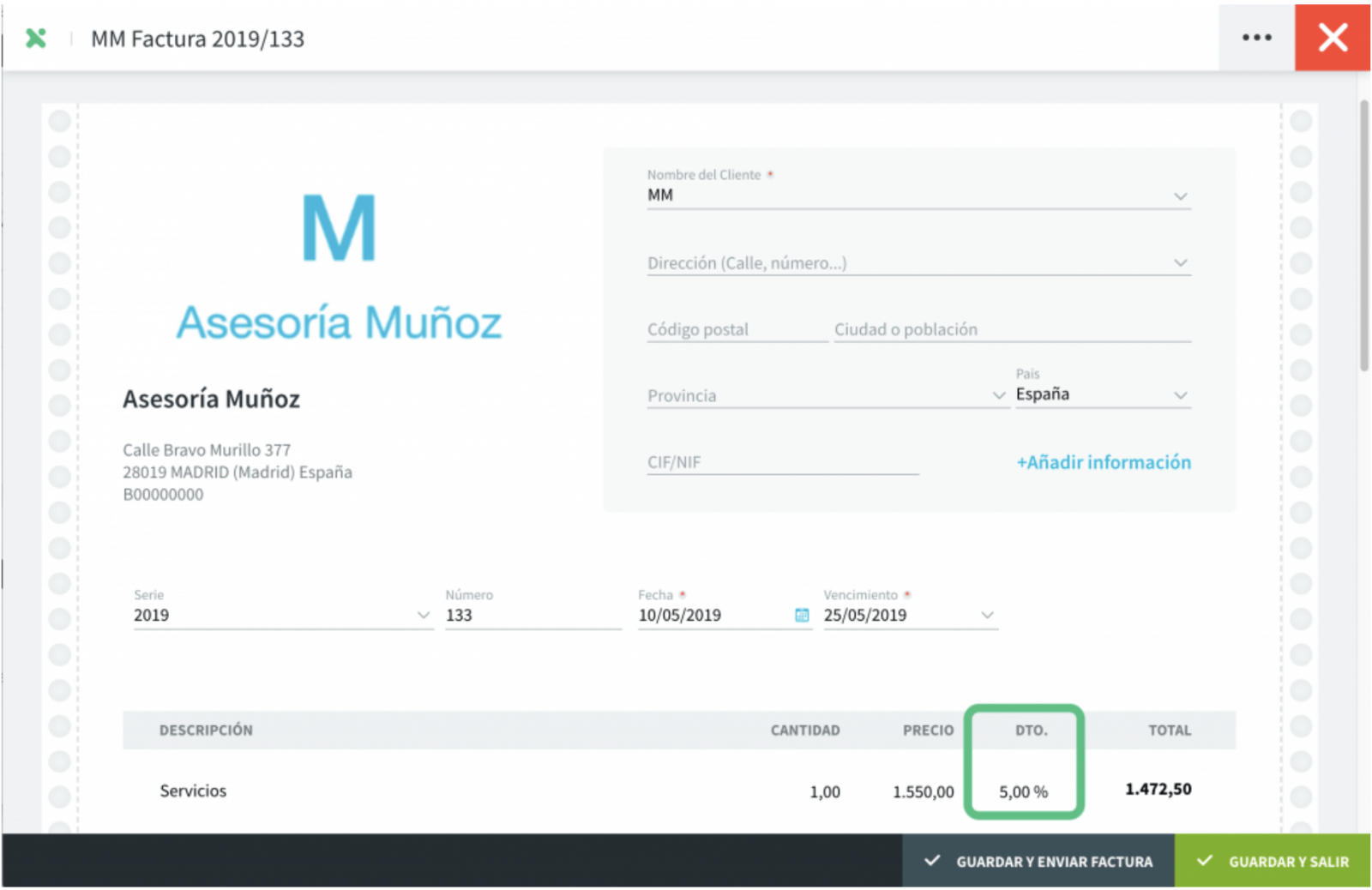The height and width of the screenshot is (890, 1372).
Task: Click the DESCRIPCIÓN column header
Action: coord(206,730)
